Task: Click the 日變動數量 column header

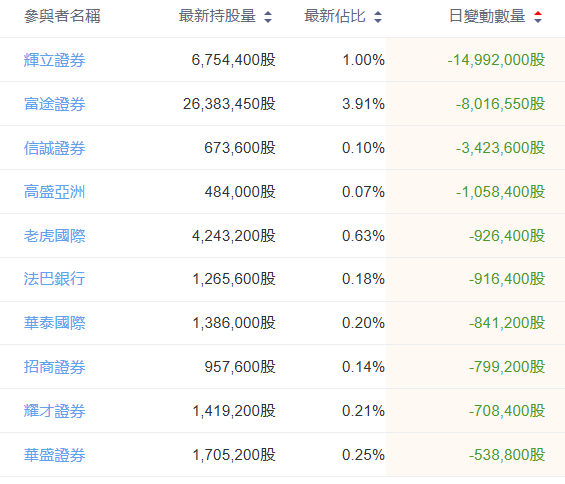Action: pyautogui.click(x=487, y=16)
